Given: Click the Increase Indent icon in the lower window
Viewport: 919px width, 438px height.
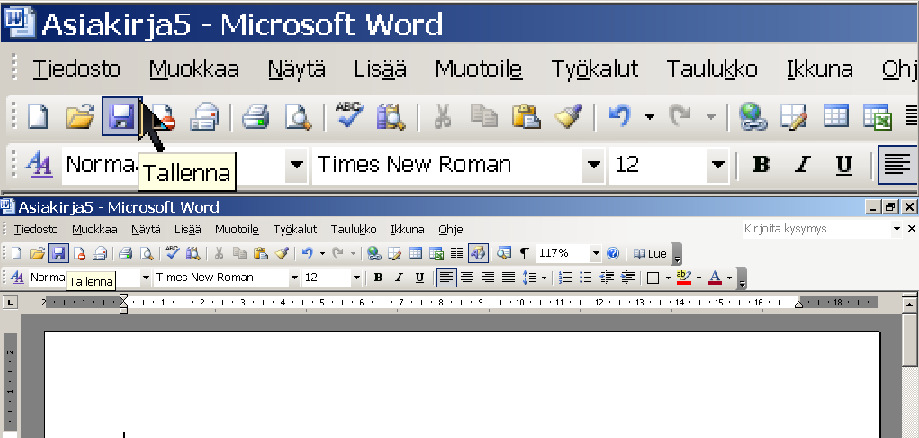Looking at the screenshot, I should click(628, 278).
